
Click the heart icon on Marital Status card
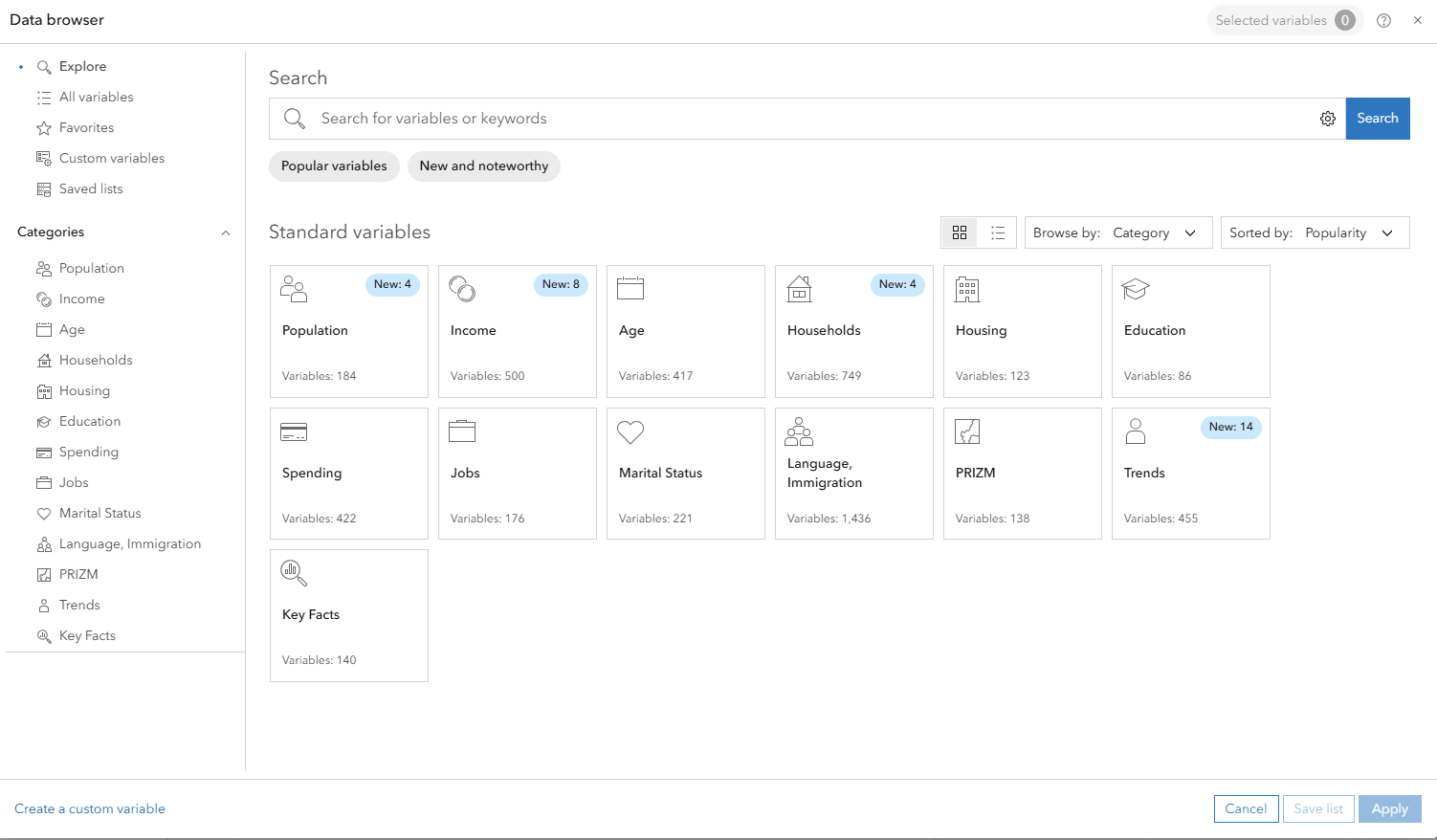coord(630,431)
